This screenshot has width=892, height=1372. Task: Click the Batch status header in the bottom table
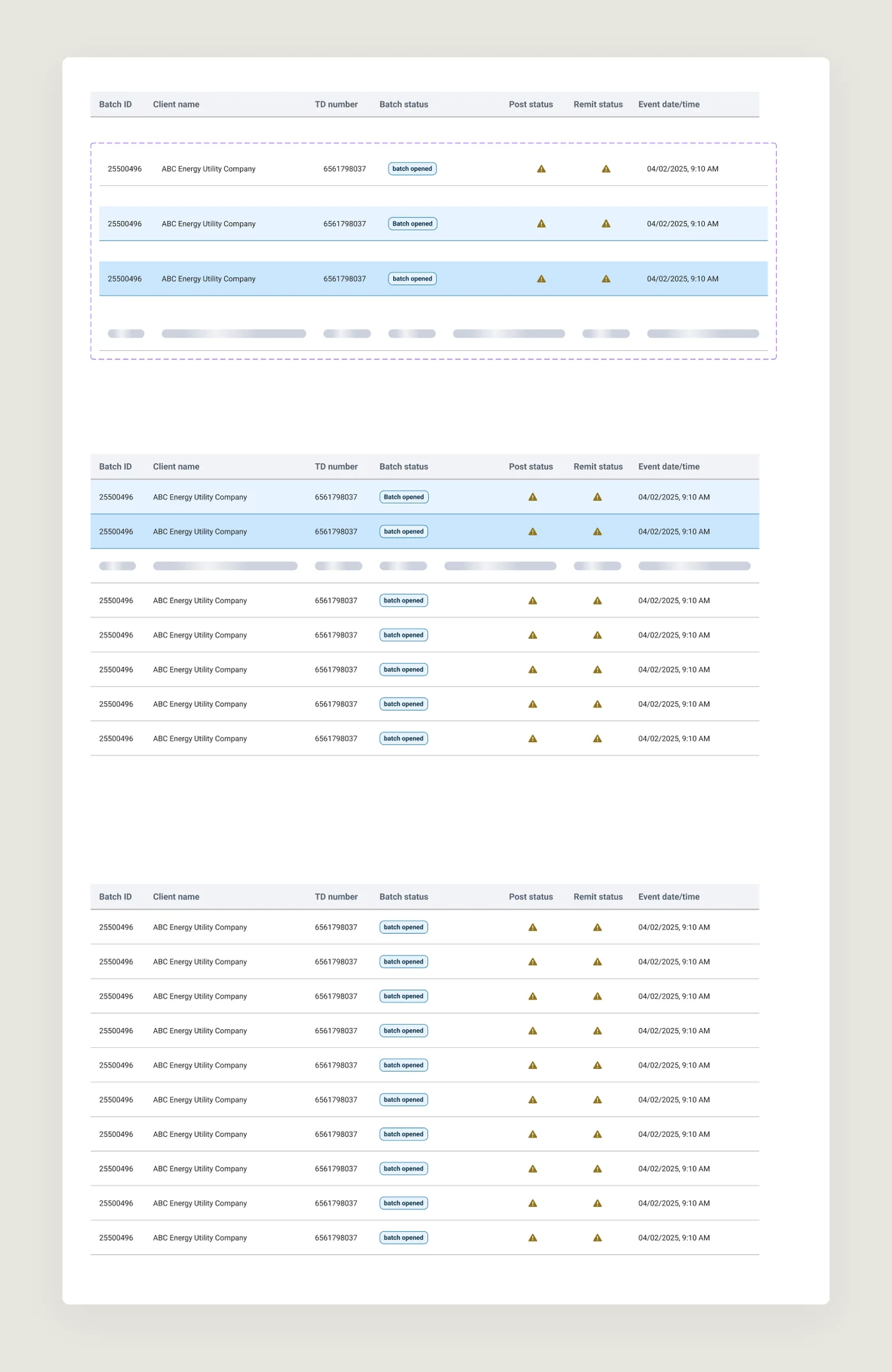tap(404, 897)
